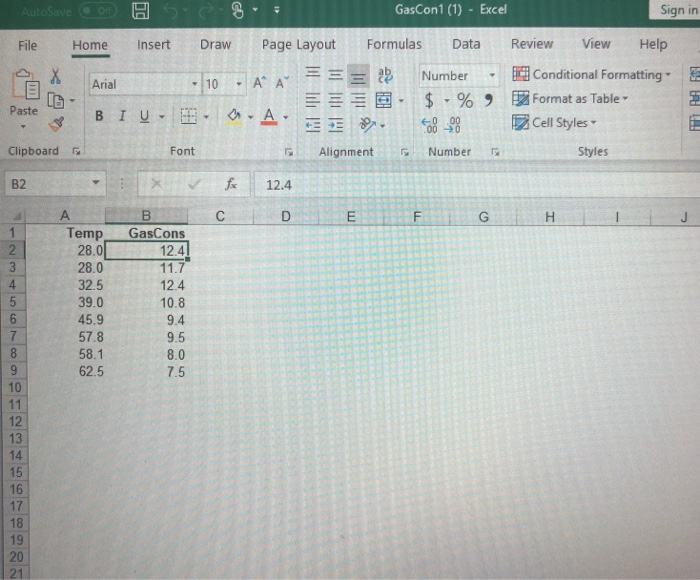This screenshot has width=700, height=580.
Task: Click the Copy icon
Action: 56,101
